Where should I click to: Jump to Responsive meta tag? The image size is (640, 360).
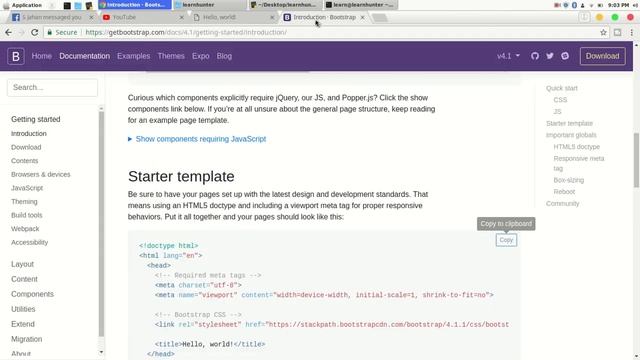tap(579, 163)
